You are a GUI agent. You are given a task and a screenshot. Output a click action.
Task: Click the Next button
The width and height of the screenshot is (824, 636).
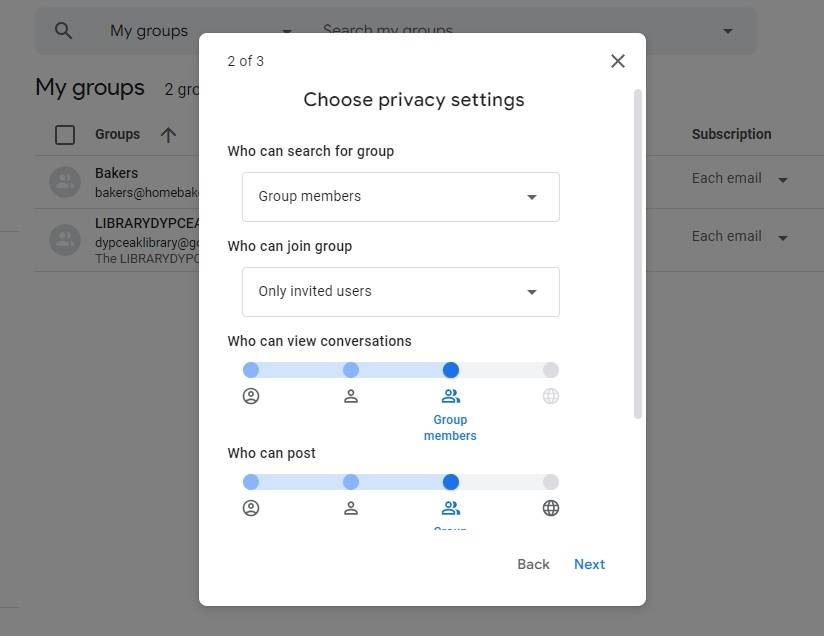click(589, 564)
